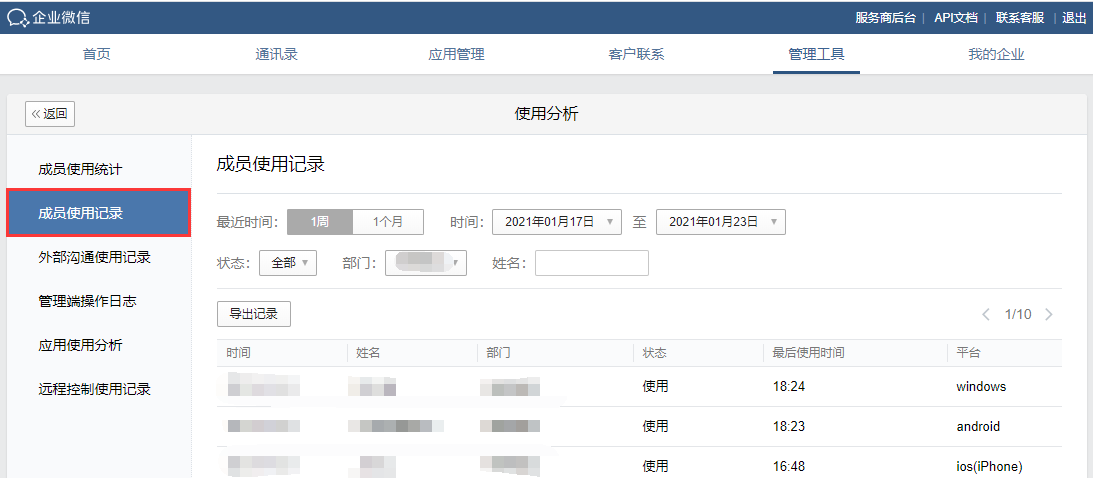The image size is (1093, 478).
Task: Click the 服务商后台 link
Action: 885,18
